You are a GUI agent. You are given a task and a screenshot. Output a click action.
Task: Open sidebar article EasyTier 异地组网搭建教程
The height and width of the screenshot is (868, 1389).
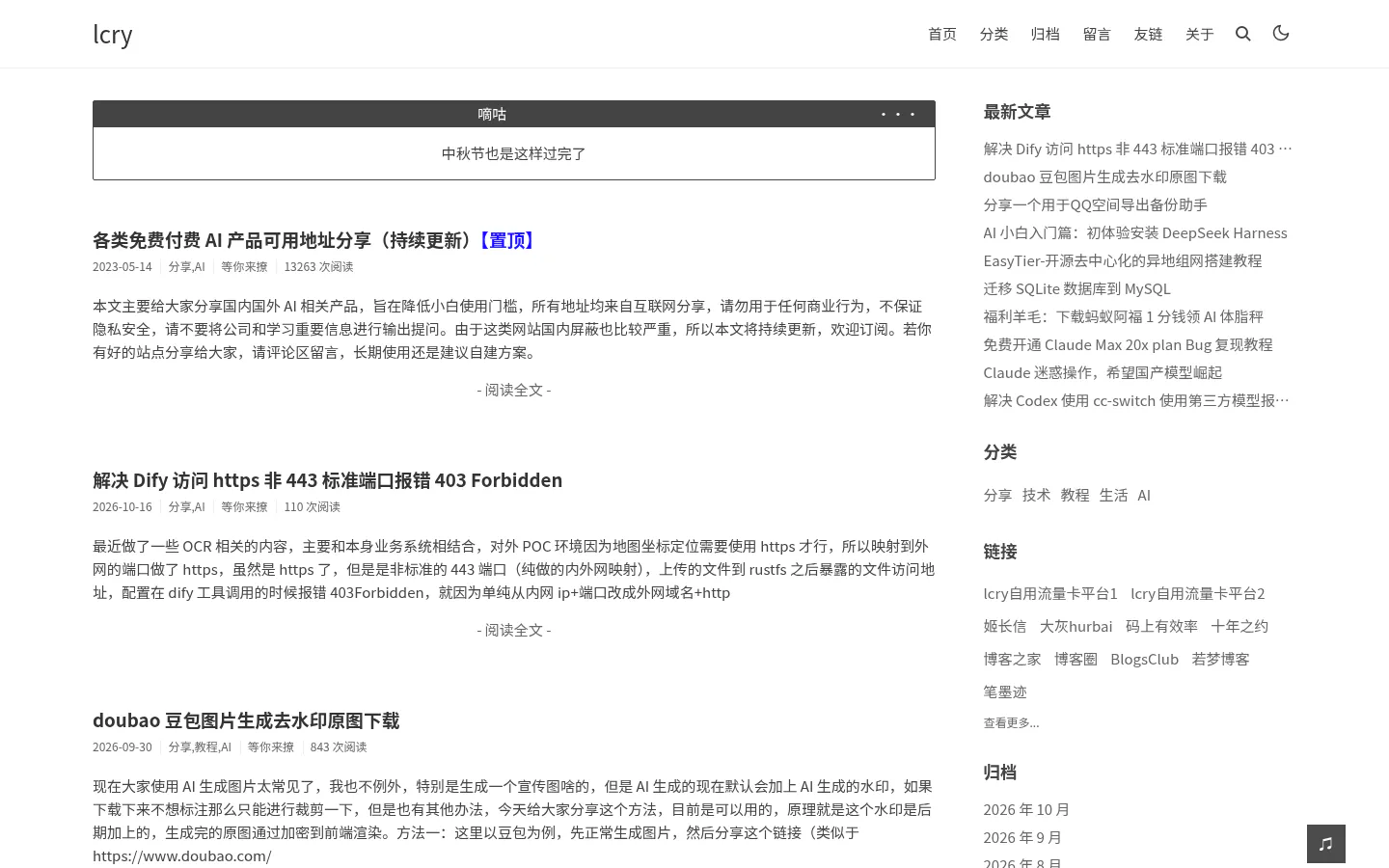pyautogui.click(x=1123, y=260)
